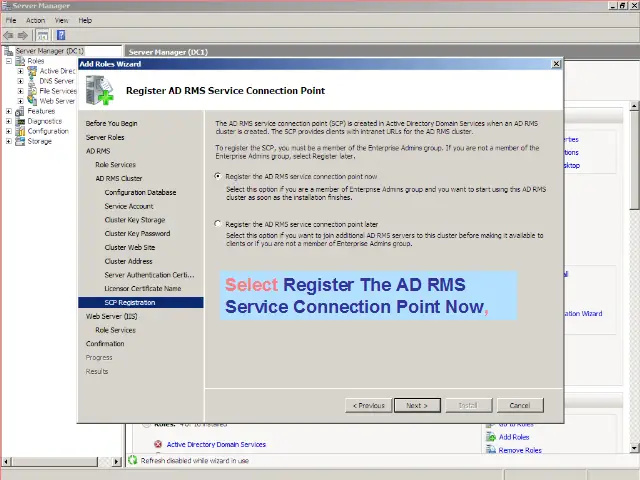The image size is (640, 480).
Task: Click the Add Roles link in Server Manager
Action: (x=514, y=437)
